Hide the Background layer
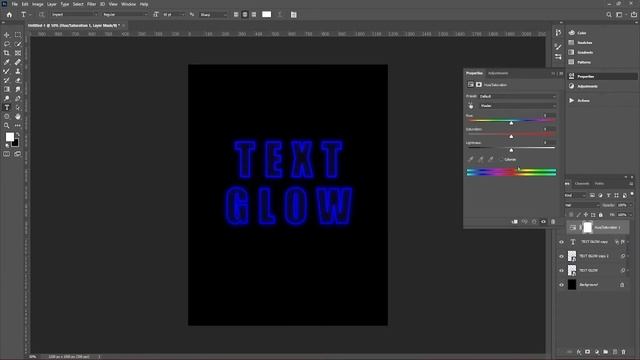Viewport: 640px width, 360px height. tap(562, 285)
